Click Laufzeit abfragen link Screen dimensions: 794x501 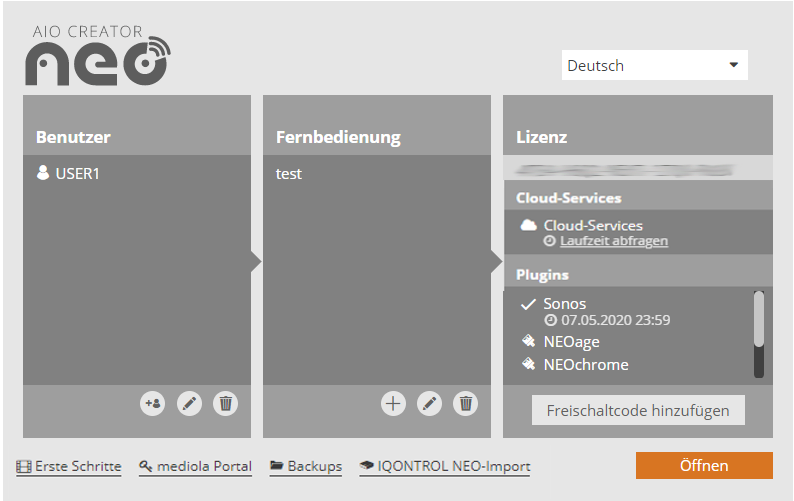coord(614,241)
